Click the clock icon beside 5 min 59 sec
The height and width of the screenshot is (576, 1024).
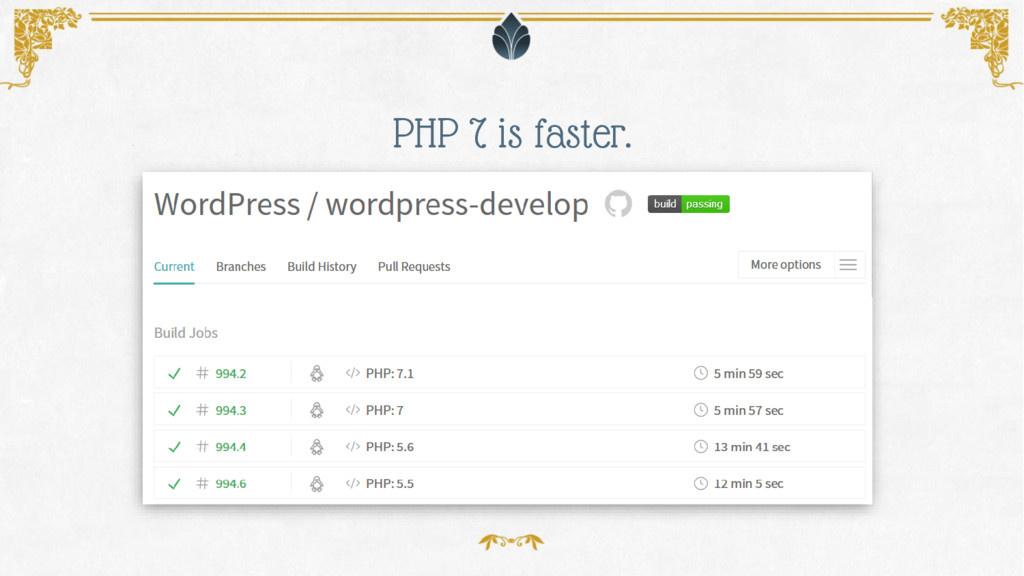tap(701, 373)
